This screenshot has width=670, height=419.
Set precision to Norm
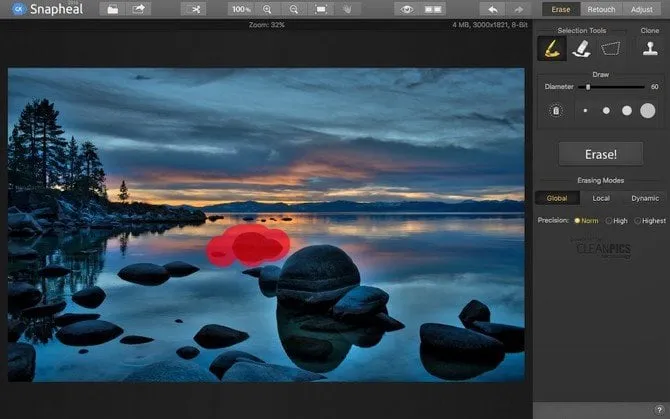[577, 220]
